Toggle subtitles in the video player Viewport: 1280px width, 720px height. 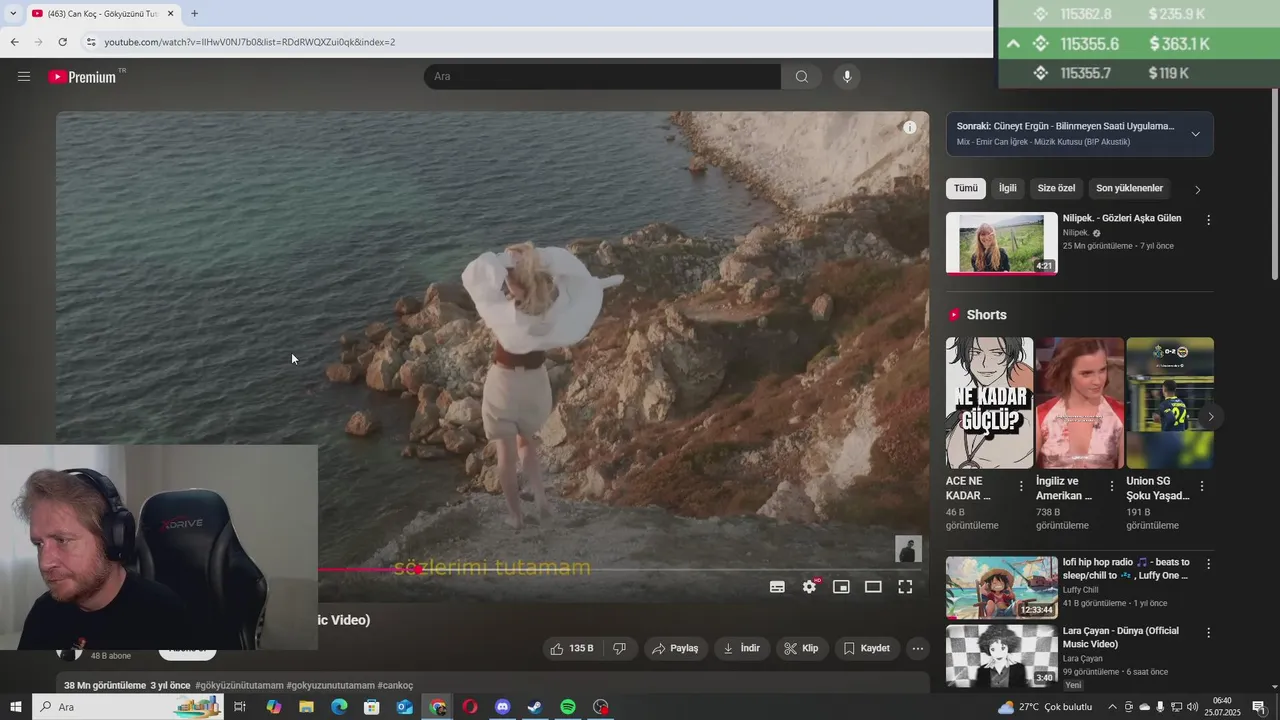777,587
